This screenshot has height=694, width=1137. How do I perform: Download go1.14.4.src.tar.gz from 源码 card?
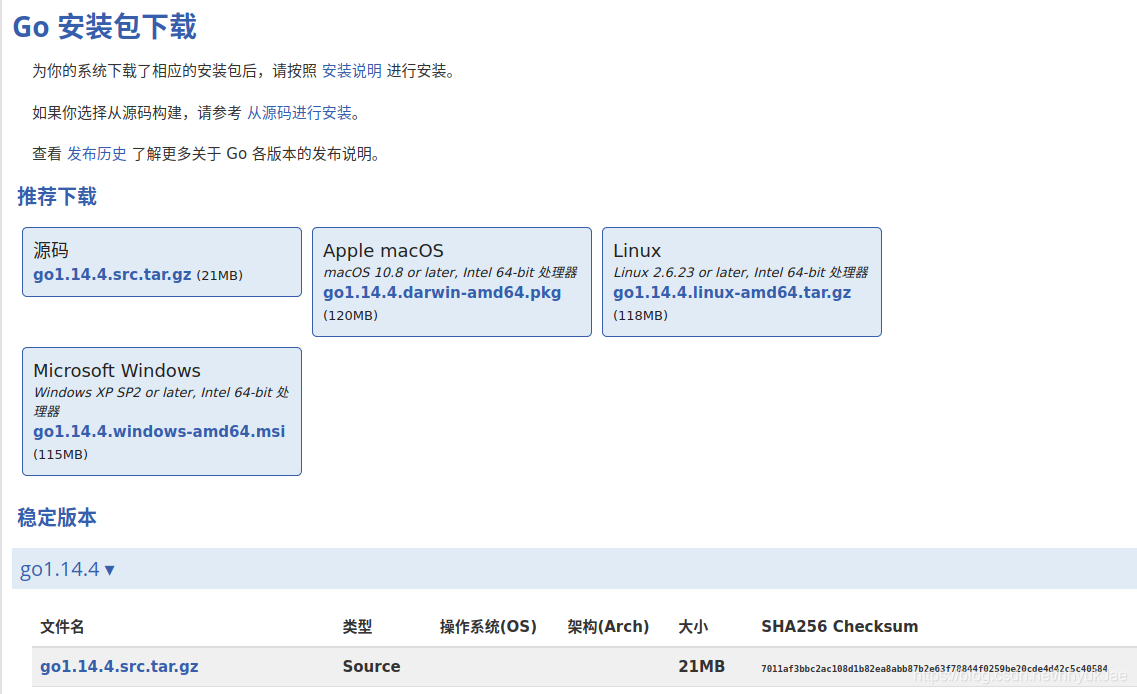112,275
